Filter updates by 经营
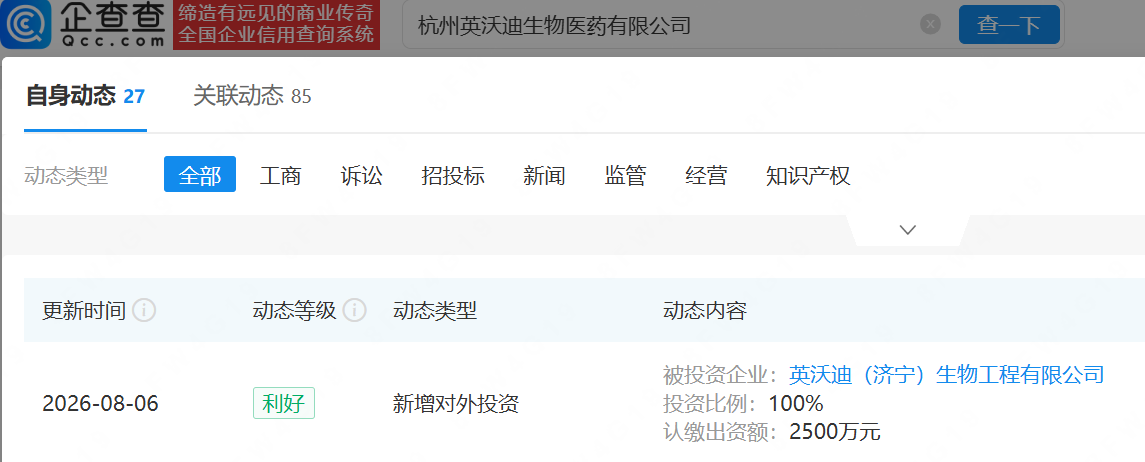The width and height of the screenshot is (1145, 462). [706, 176]
